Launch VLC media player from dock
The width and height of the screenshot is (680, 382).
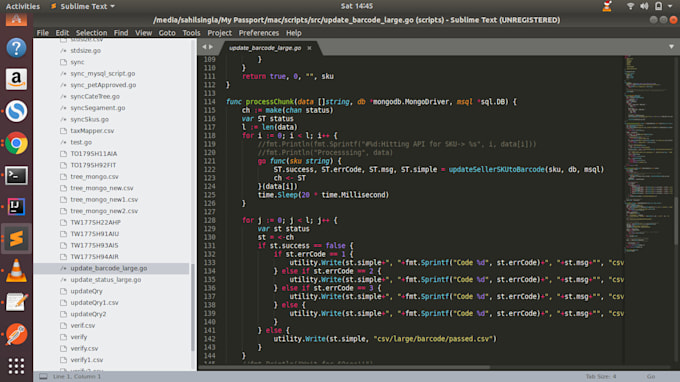[16, 271]
